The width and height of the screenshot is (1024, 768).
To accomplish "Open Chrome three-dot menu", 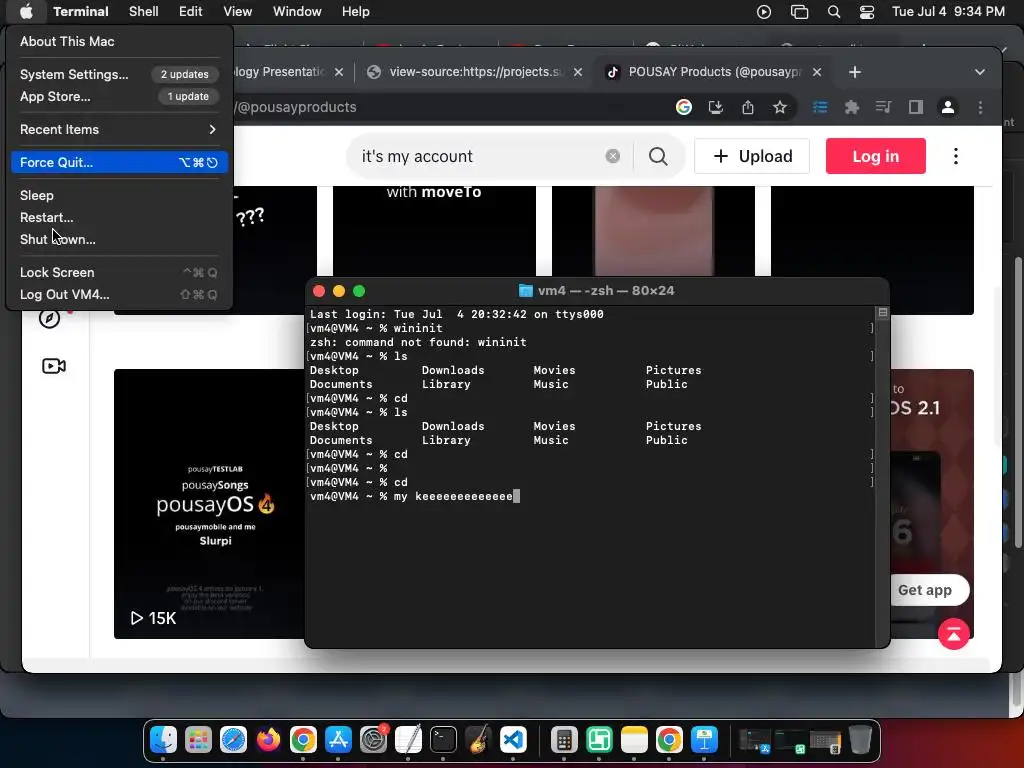I will click(980, 107).
